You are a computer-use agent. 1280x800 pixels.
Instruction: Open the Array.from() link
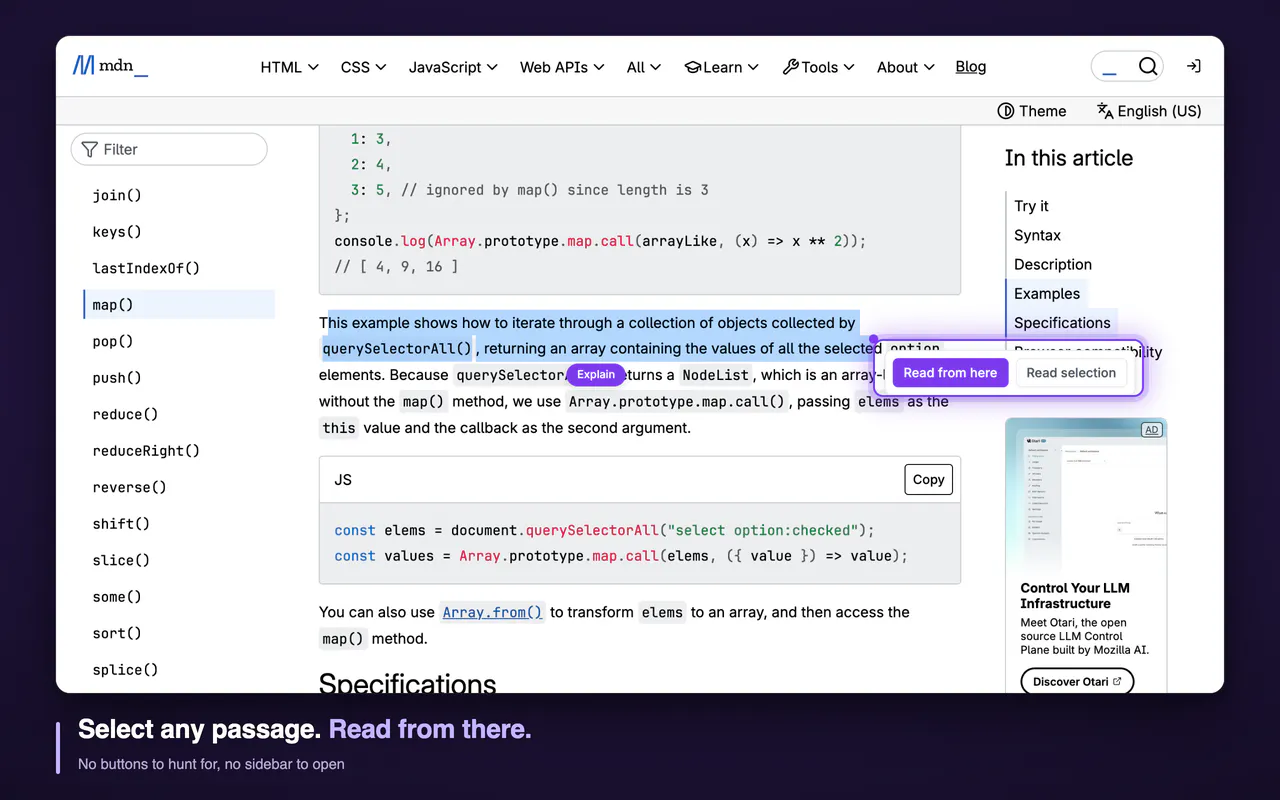pyautogui.click(x=493, y=612)
